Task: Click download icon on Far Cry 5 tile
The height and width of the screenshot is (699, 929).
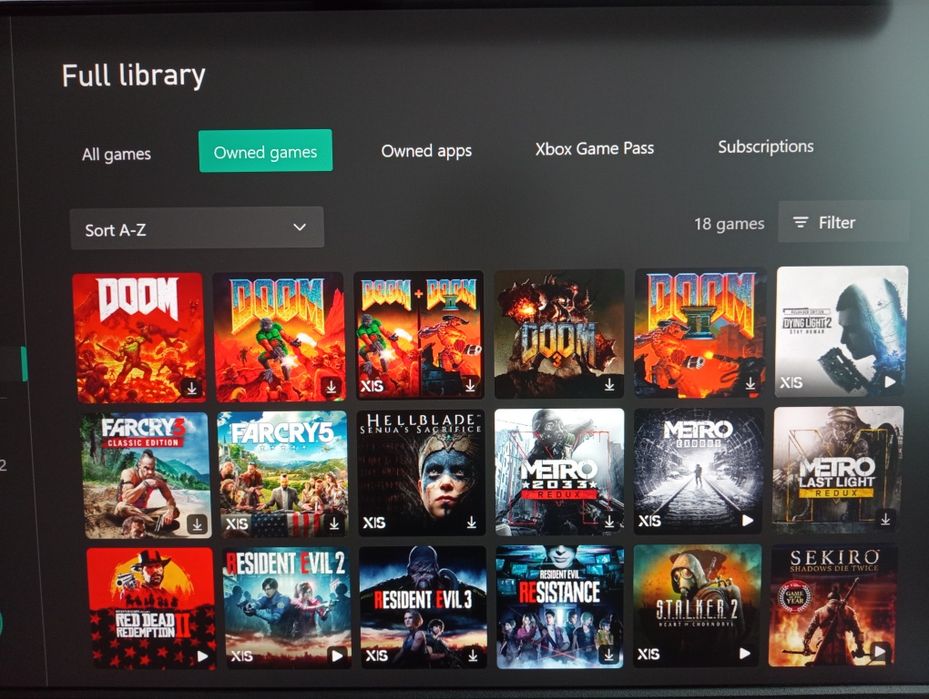Action: 334,524
